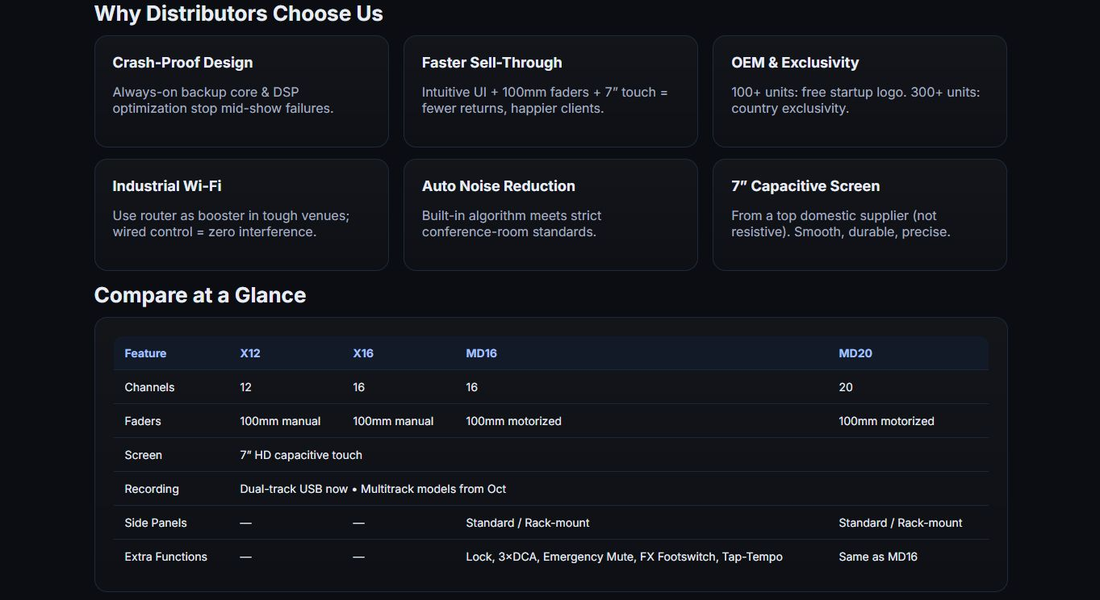Click the Same as MD16 cell
Viewport: 1100px width, 600px height.
point(877,557)
